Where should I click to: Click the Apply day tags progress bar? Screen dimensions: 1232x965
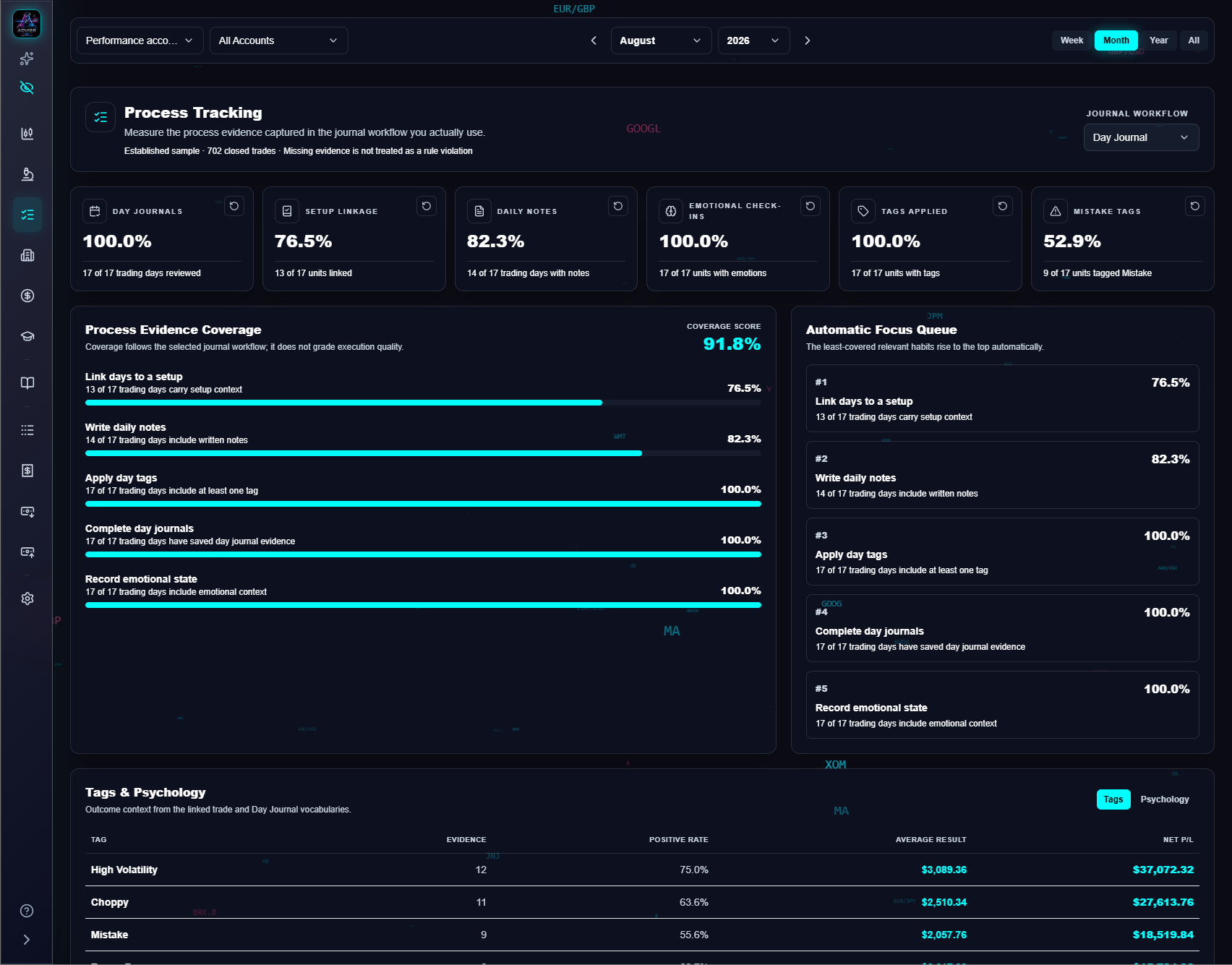[x=423, y=504]
